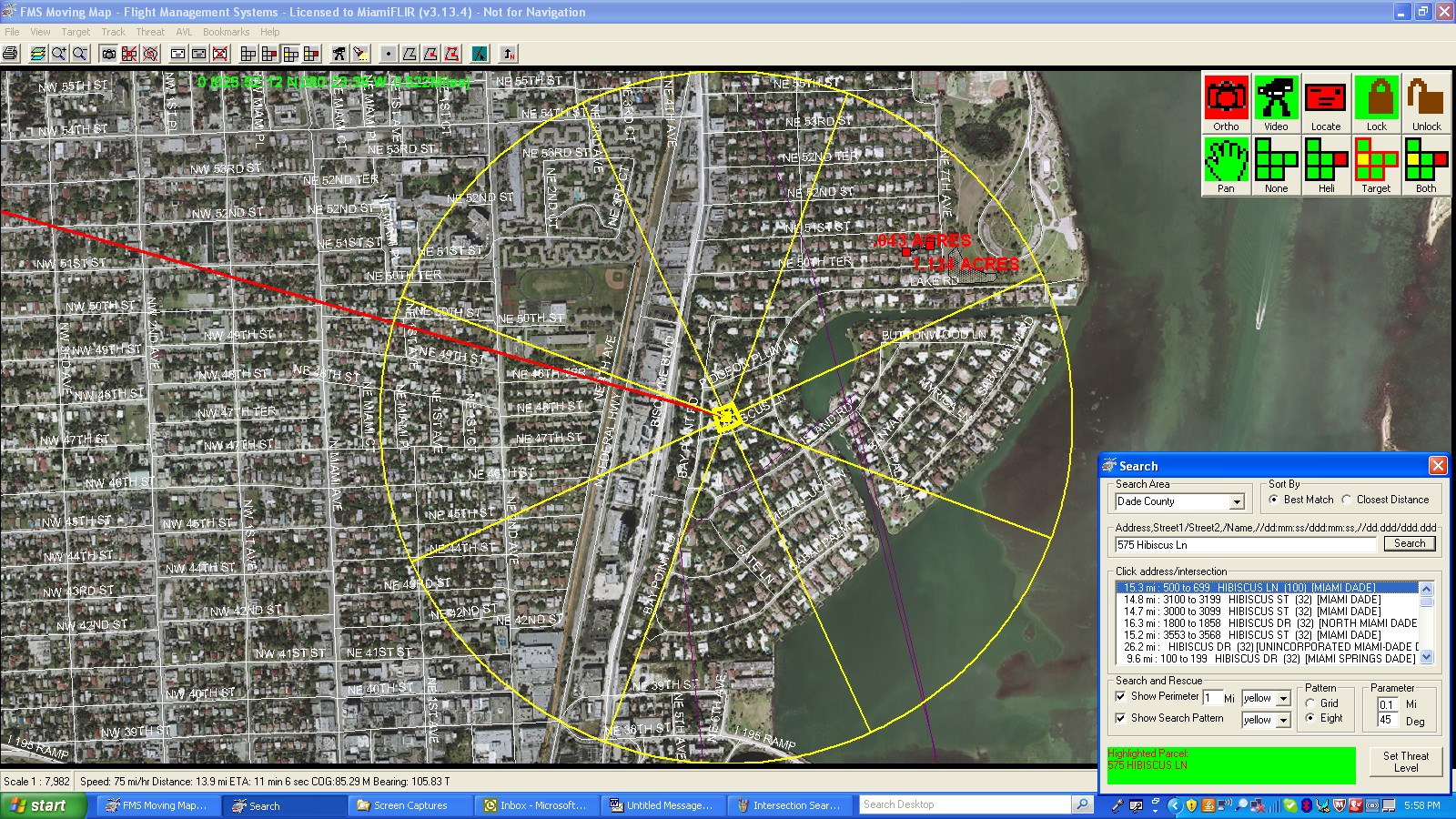Viewport: 1456px width, 819px height.
Task: Click the Heli display icon
Action: (1326, 162)
